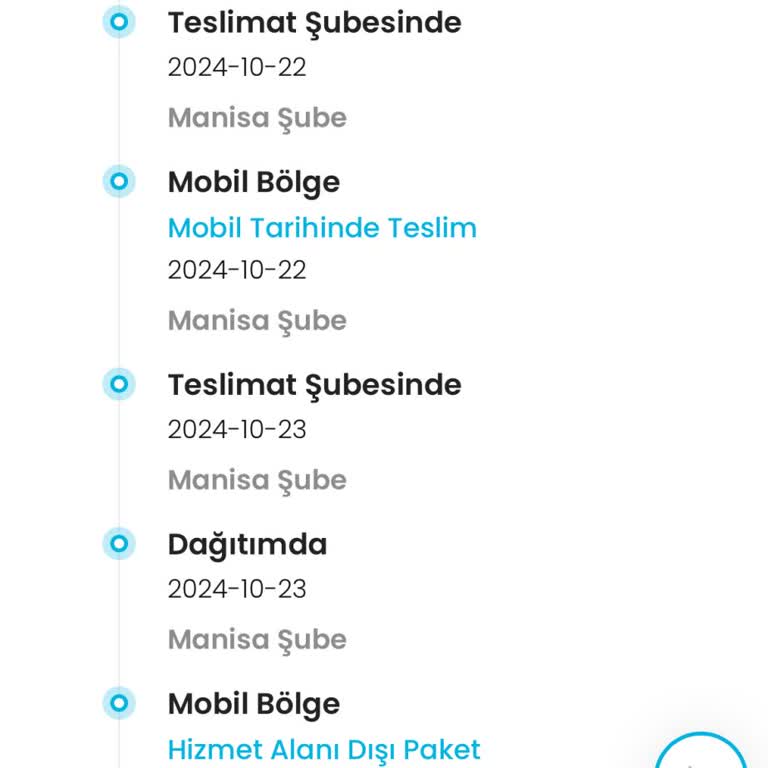Select the timeline circle for Teslimat Şubesinde 2024-10-22
The width and height of the screenshot is (768, 768).
[x=119, y=22]
